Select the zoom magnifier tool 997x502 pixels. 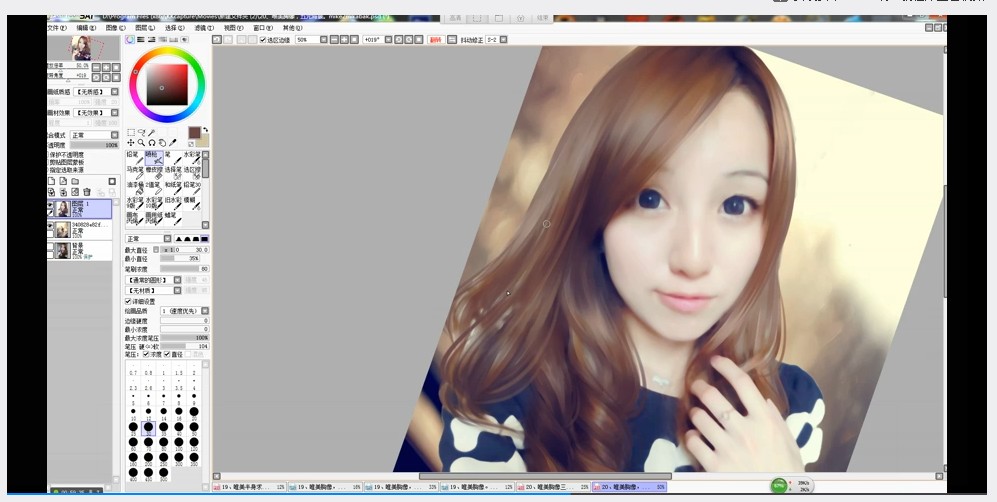click(x=141, y=142)
